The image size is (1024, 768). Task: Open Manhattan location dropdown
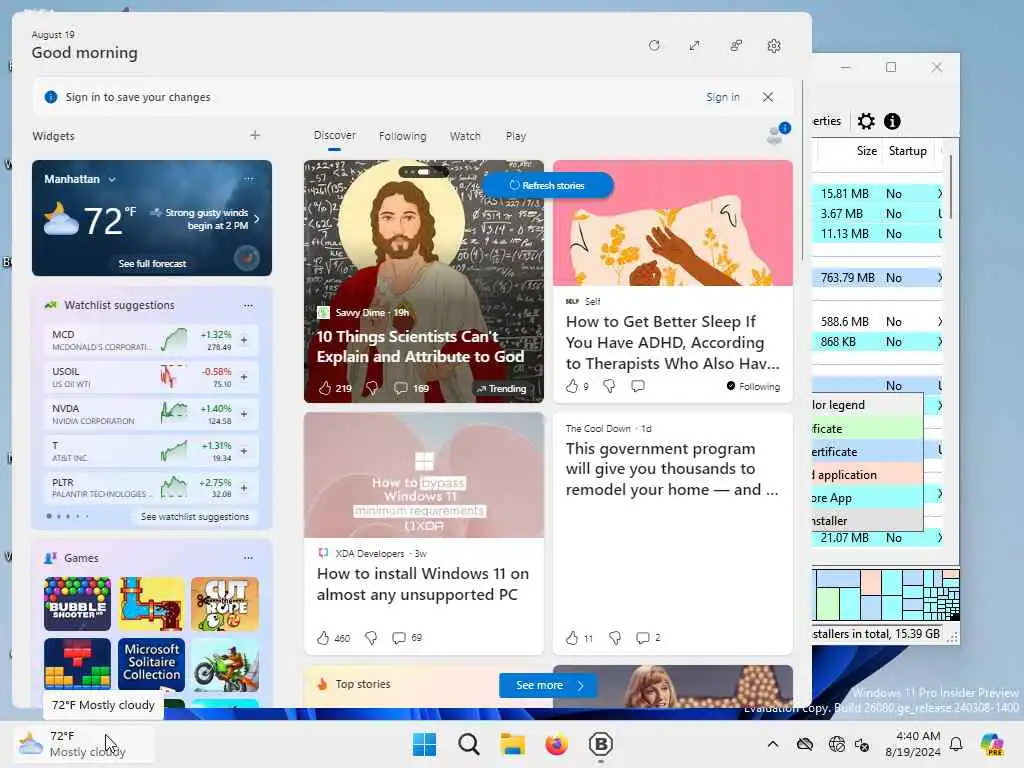coord(112,179)
